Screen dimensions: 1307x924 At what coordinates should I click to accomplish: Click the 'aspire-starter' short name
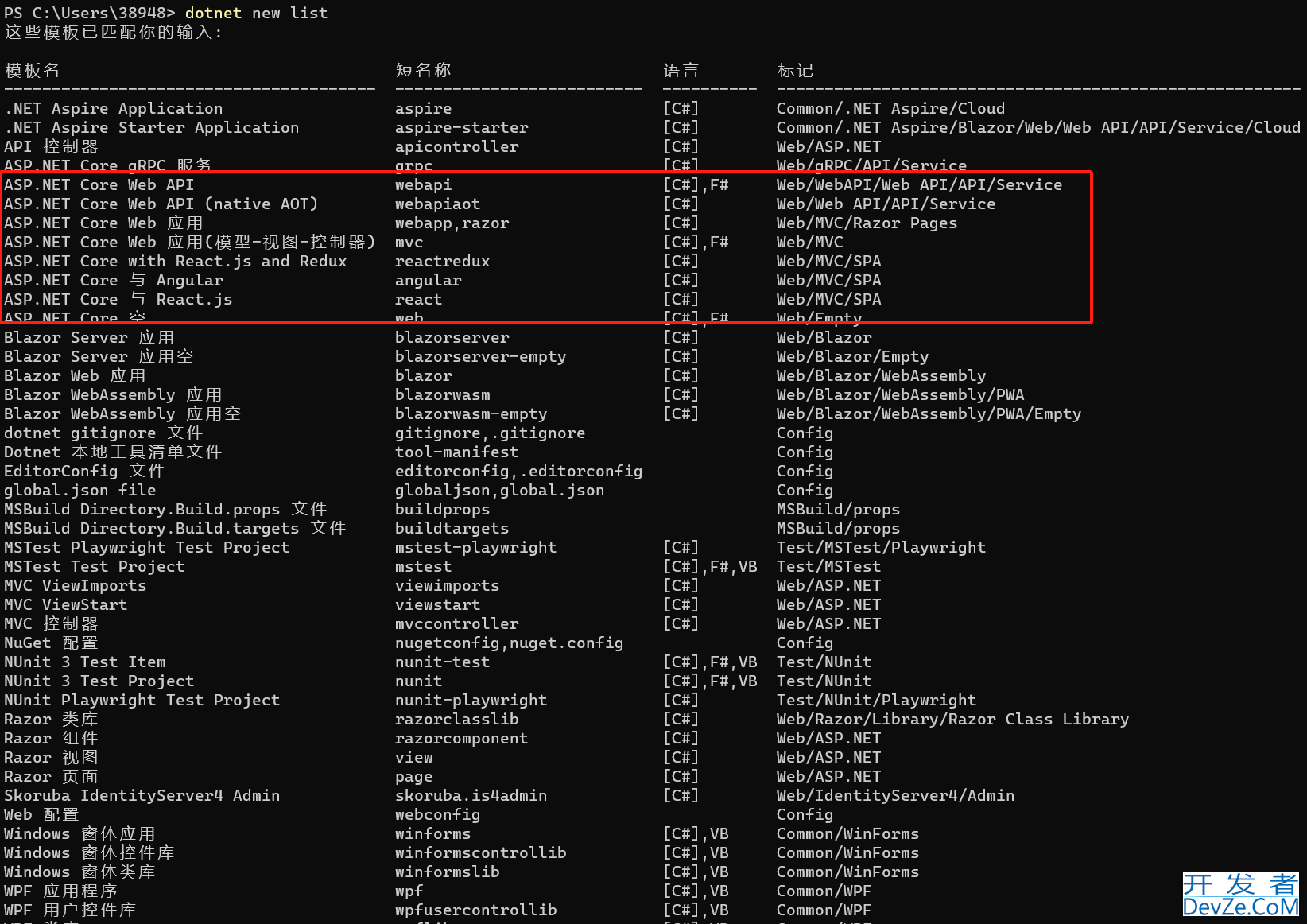462,127
